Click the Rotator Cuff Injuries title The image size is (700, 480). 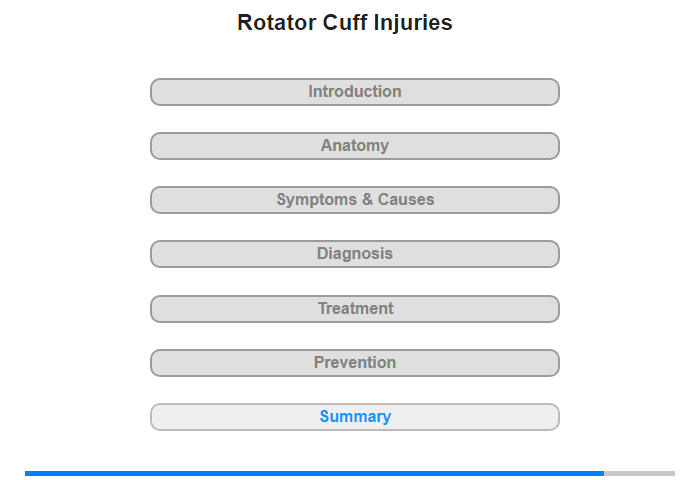[344, 23]
